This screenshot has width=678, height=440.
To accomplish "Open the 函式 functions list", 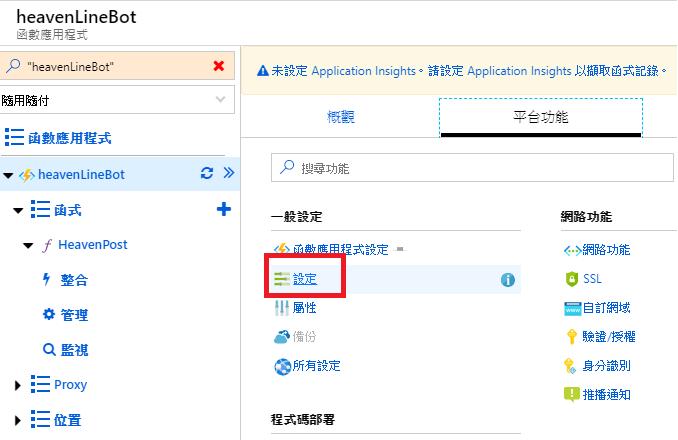I will [x=68, y=210].
